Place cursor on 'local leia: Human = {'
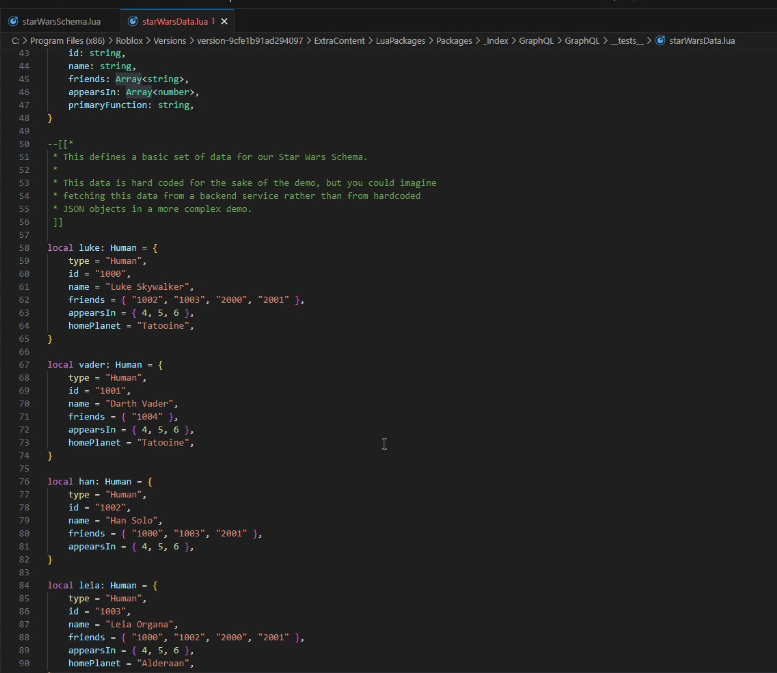Viewport: 777px width, 673px height. tap(103, 585)
